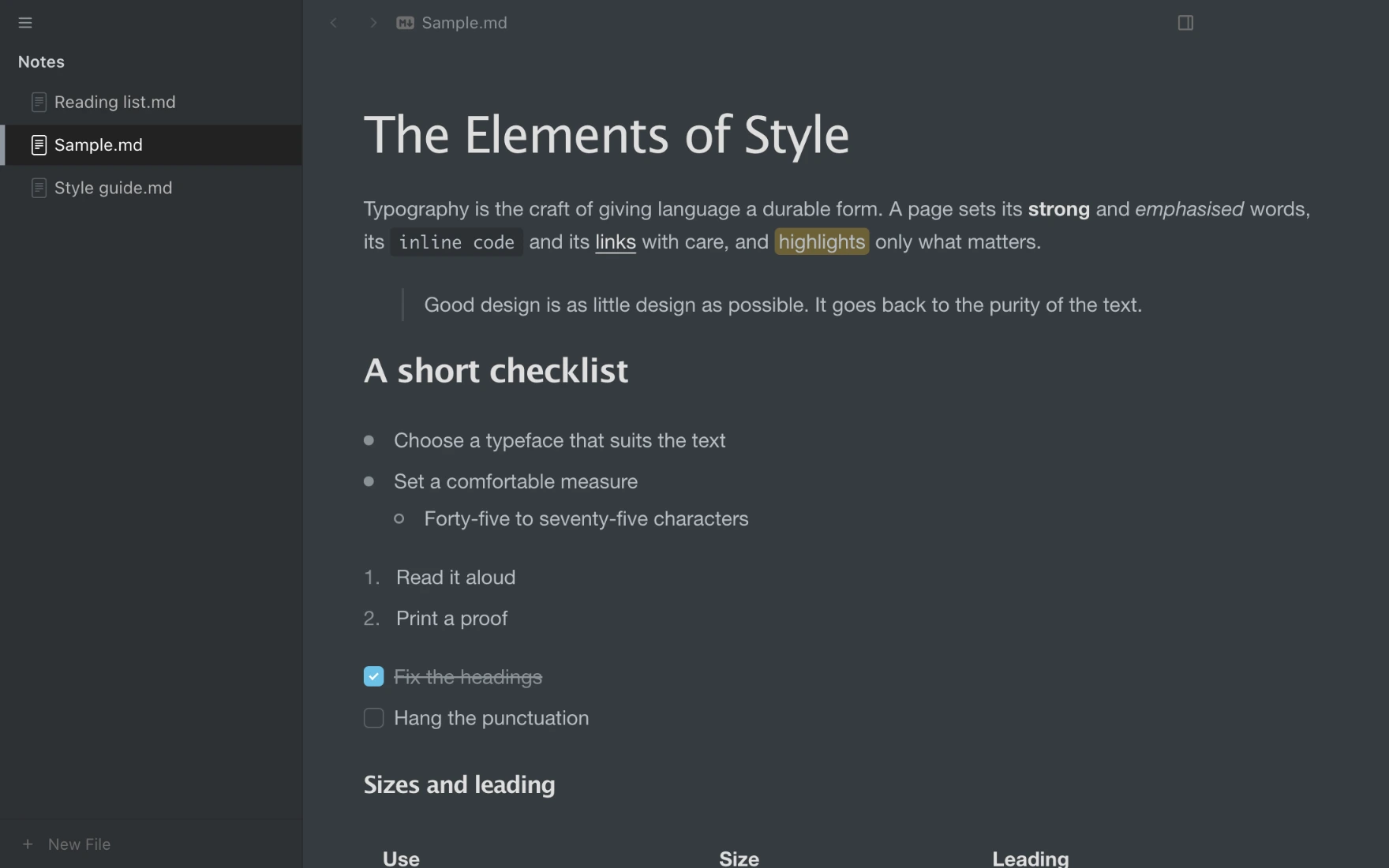Click numbered item Print a proof
This screenshot has width=1389, height=868.
451,618
